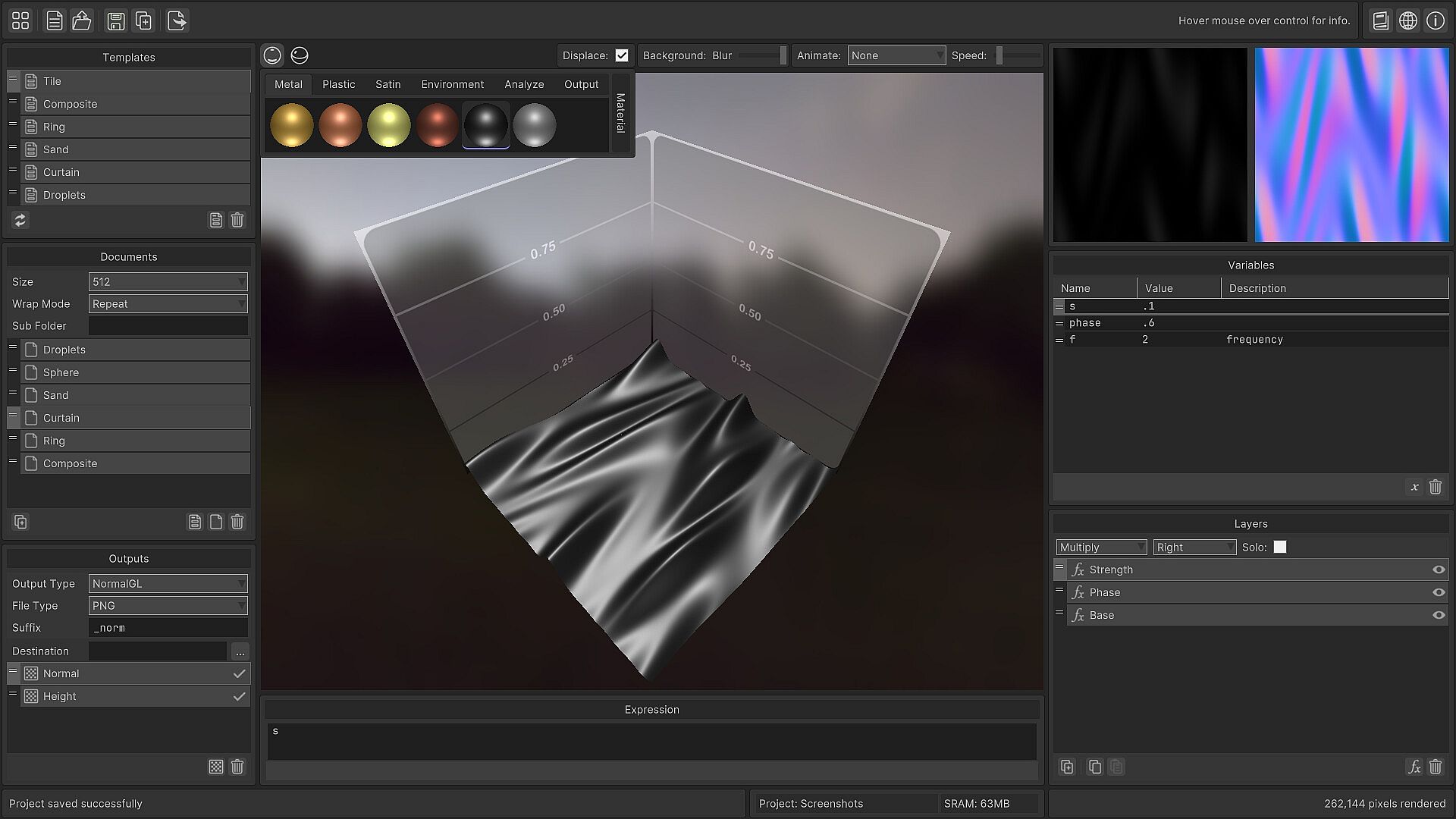
Task: Click the Destination browse button
Action: [x=240, y=651]
